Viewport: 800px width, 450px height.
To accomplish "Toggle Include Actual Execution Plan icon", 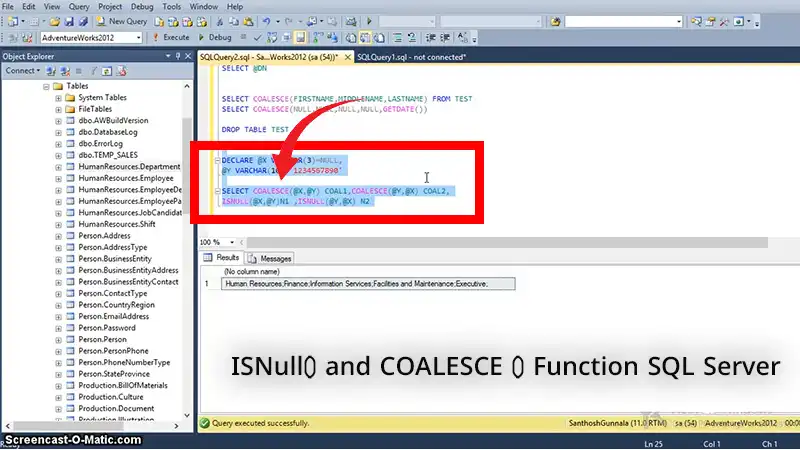I will click(317, 38).
